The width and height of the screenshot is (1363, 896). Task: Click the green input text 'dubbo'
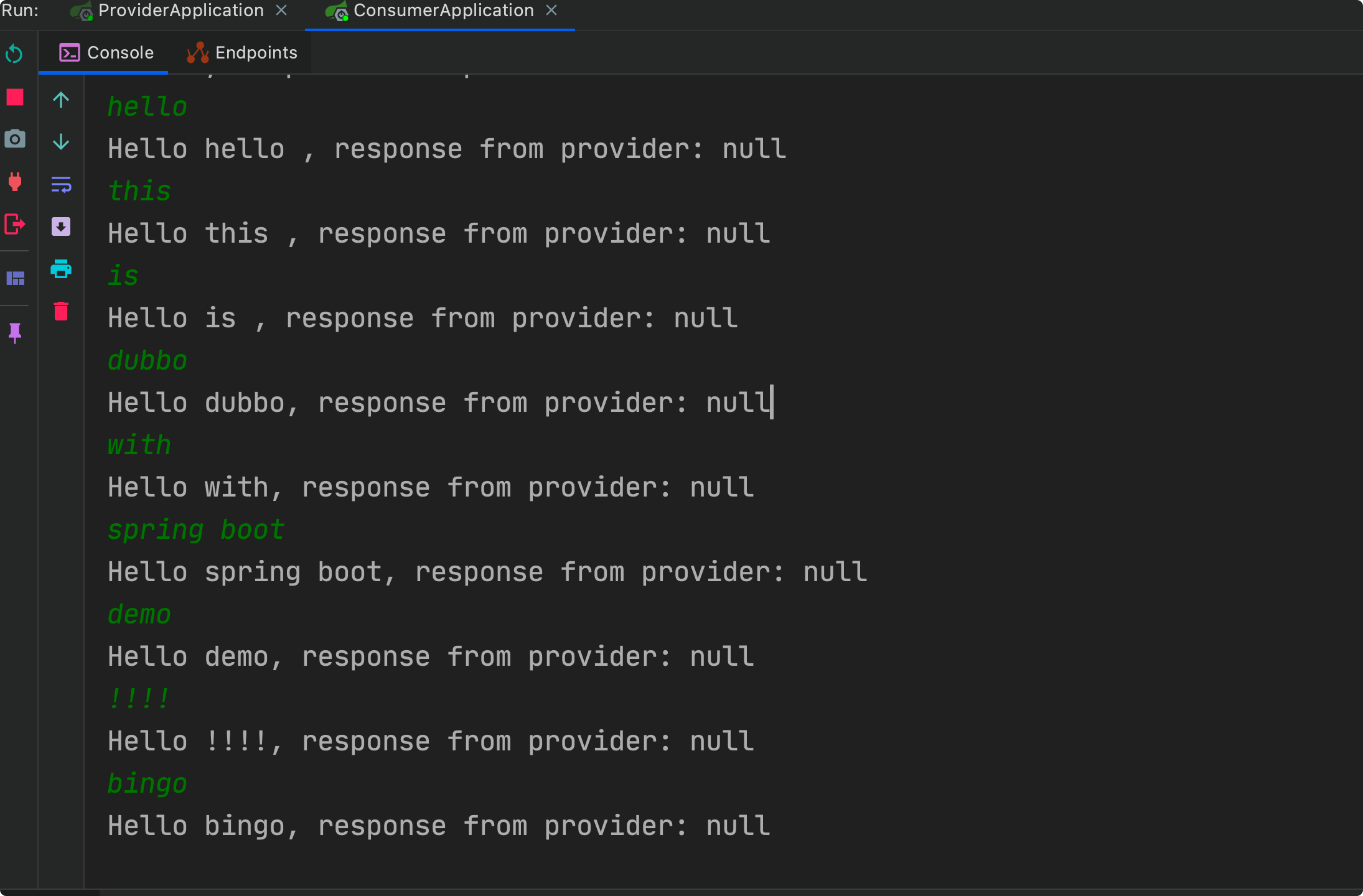coord(148,360)
